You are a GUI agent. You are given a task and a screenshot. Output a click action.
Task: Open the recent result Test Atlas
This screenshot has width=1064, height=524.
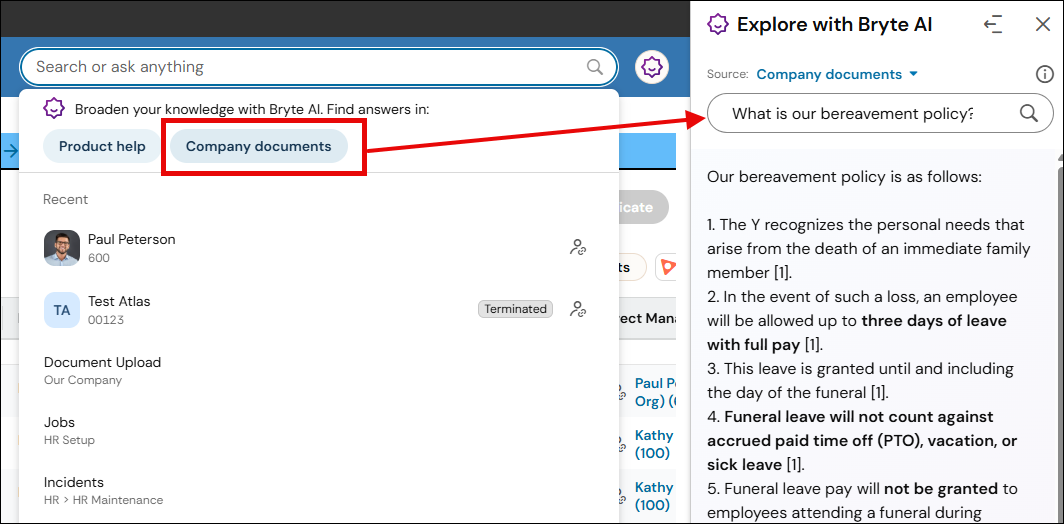318,310
